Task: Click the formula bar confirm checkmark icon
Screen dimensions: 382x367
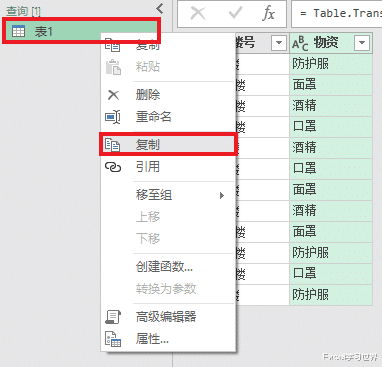Action: tap(235, 14)
